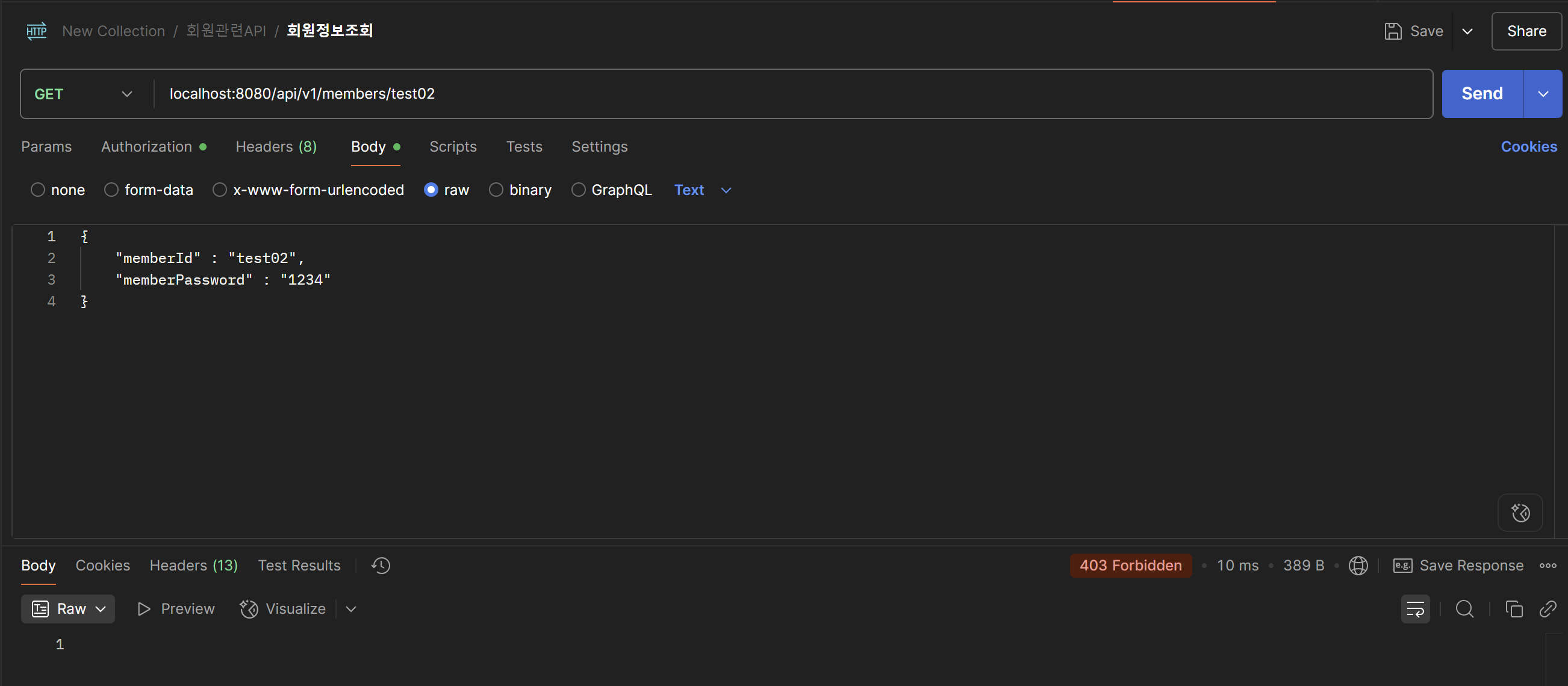Open the response three-dots options menu

click(1548, 566)
